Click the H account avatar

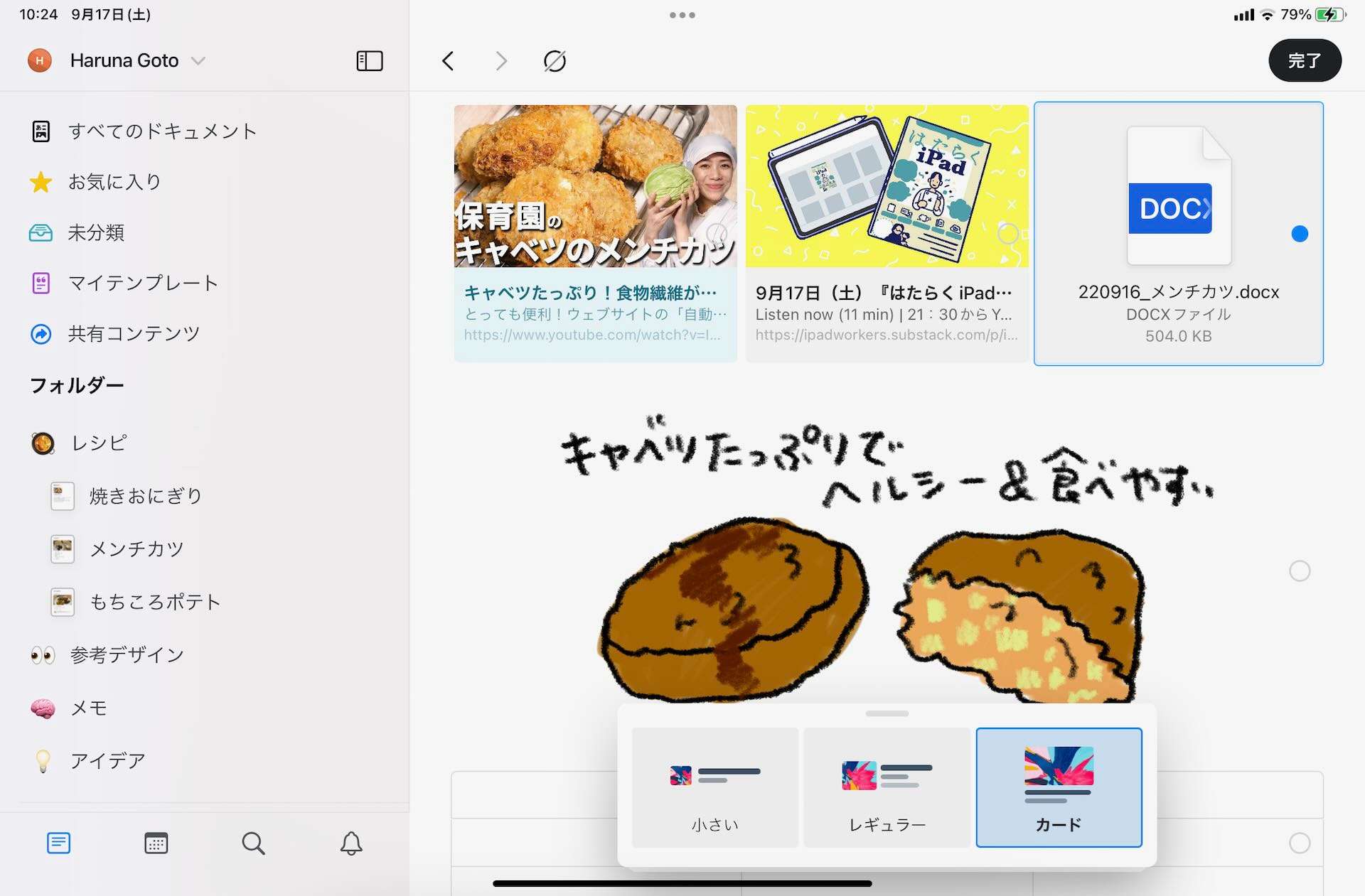40,61
